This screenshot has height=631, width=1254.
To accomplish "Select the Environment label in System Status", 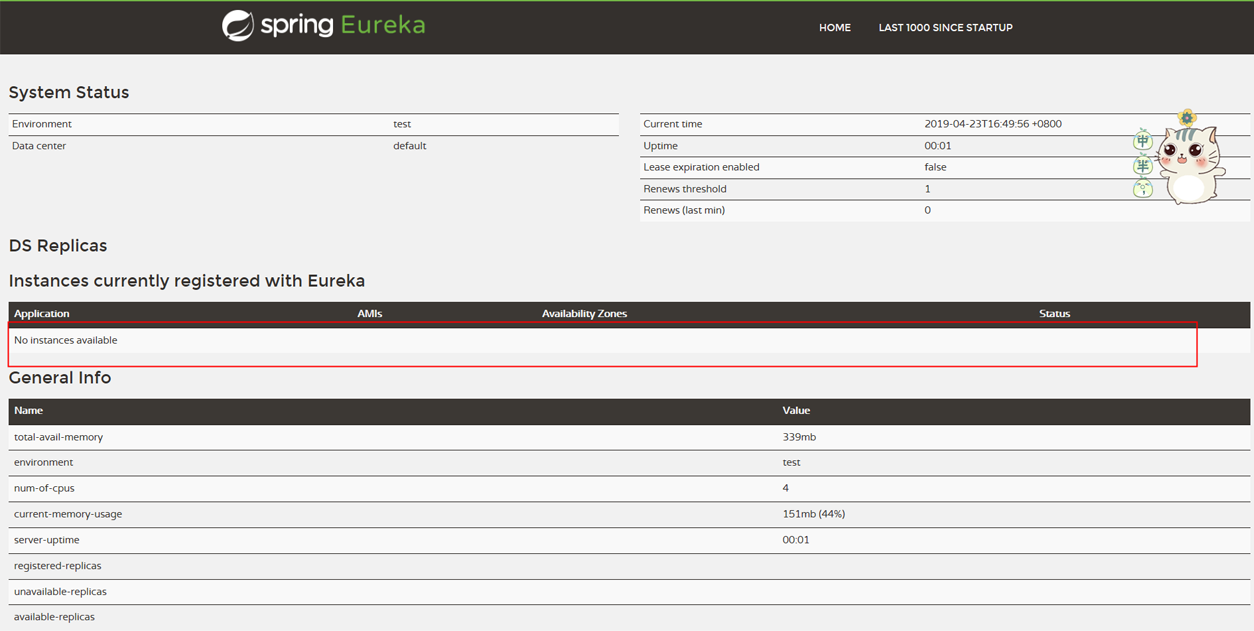I will pyautogui.click(x=42, y=124).
